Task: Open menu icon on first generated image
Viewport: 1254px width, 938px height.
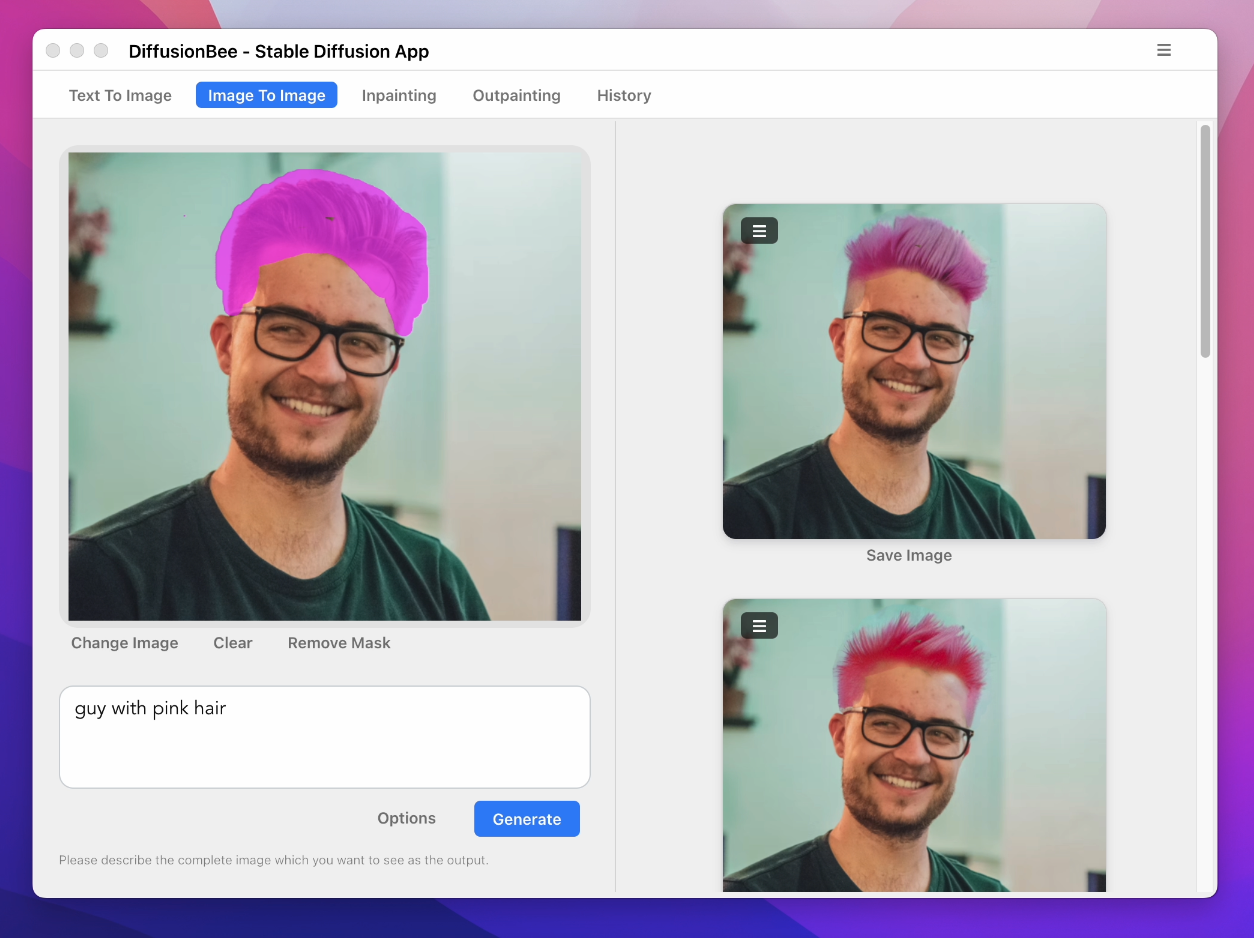Action: pyautogui.click(x=759, y=231)
